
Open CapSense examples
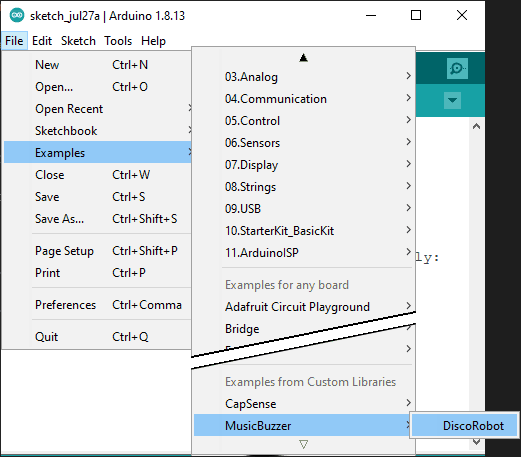(x=304, y=404)
